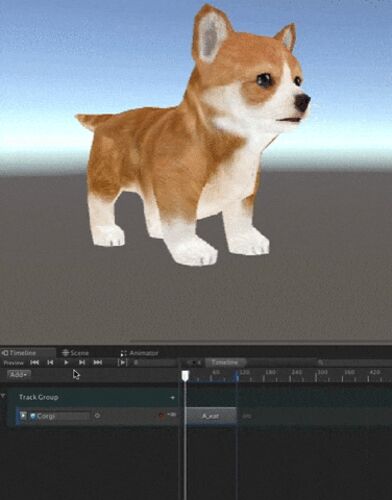Image resolution: width=392 pixels, height=500 pixels.
Task: Click the plus button on Track Group
Action: 172,397
